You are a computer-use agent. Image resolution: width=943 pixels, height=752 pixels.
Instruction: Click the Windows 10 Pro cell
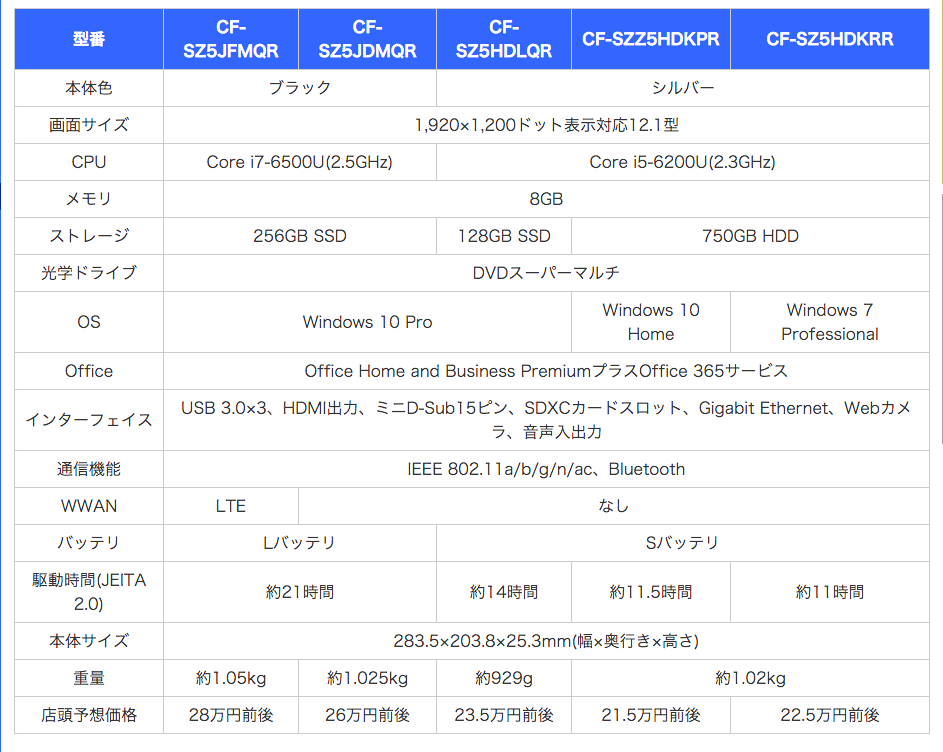pos(367,322)
